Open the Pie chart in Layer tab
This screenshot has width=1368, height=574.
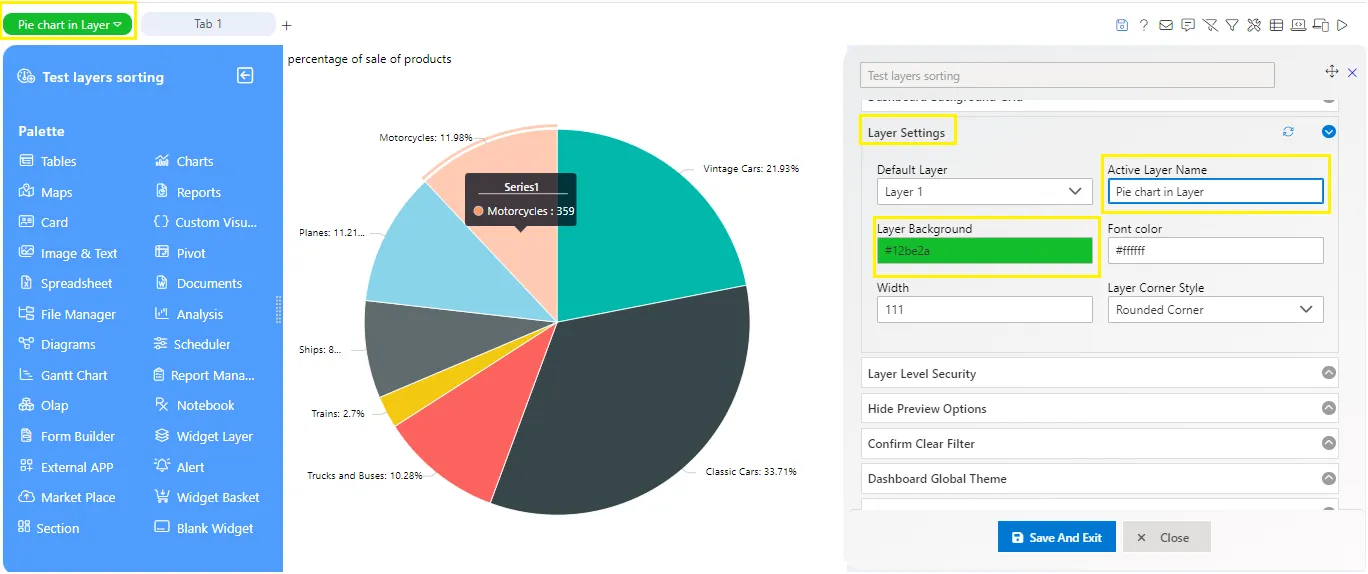click(x=69, y=24)
